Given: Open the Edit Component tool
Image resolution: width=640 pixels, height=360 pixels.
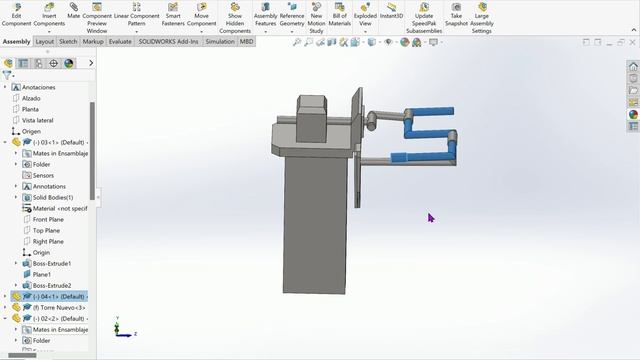Looking at the screenshot, I should point(16,15).
